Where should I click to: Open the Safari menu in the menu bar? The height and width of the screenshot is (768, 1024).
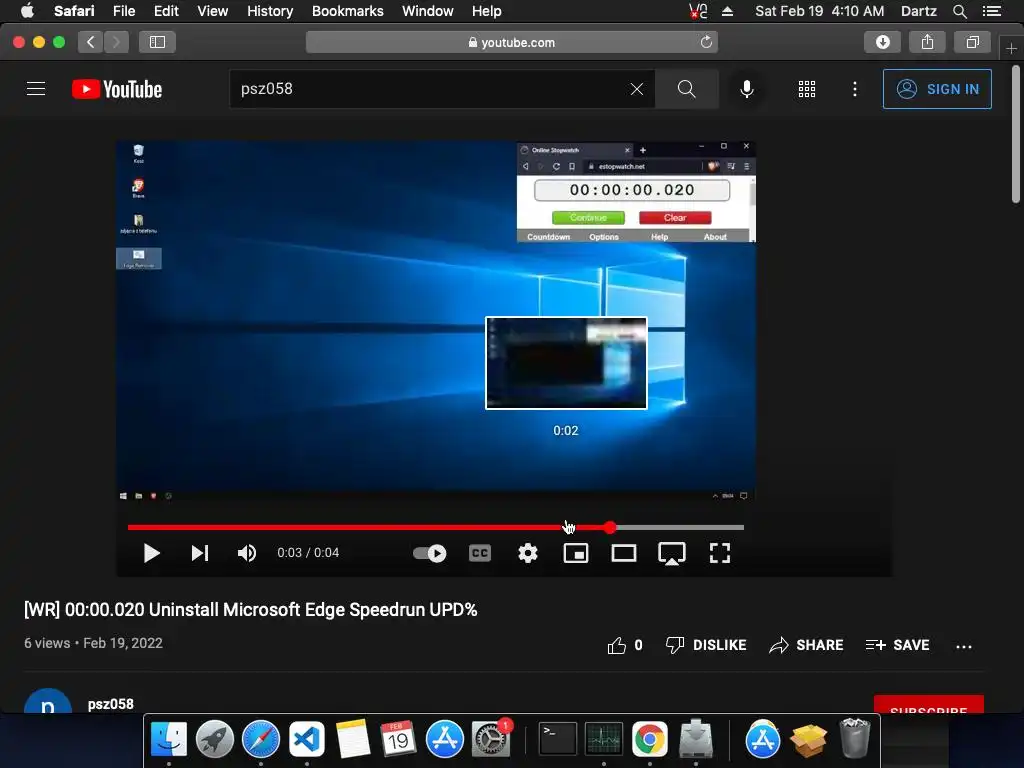point(74,11)
